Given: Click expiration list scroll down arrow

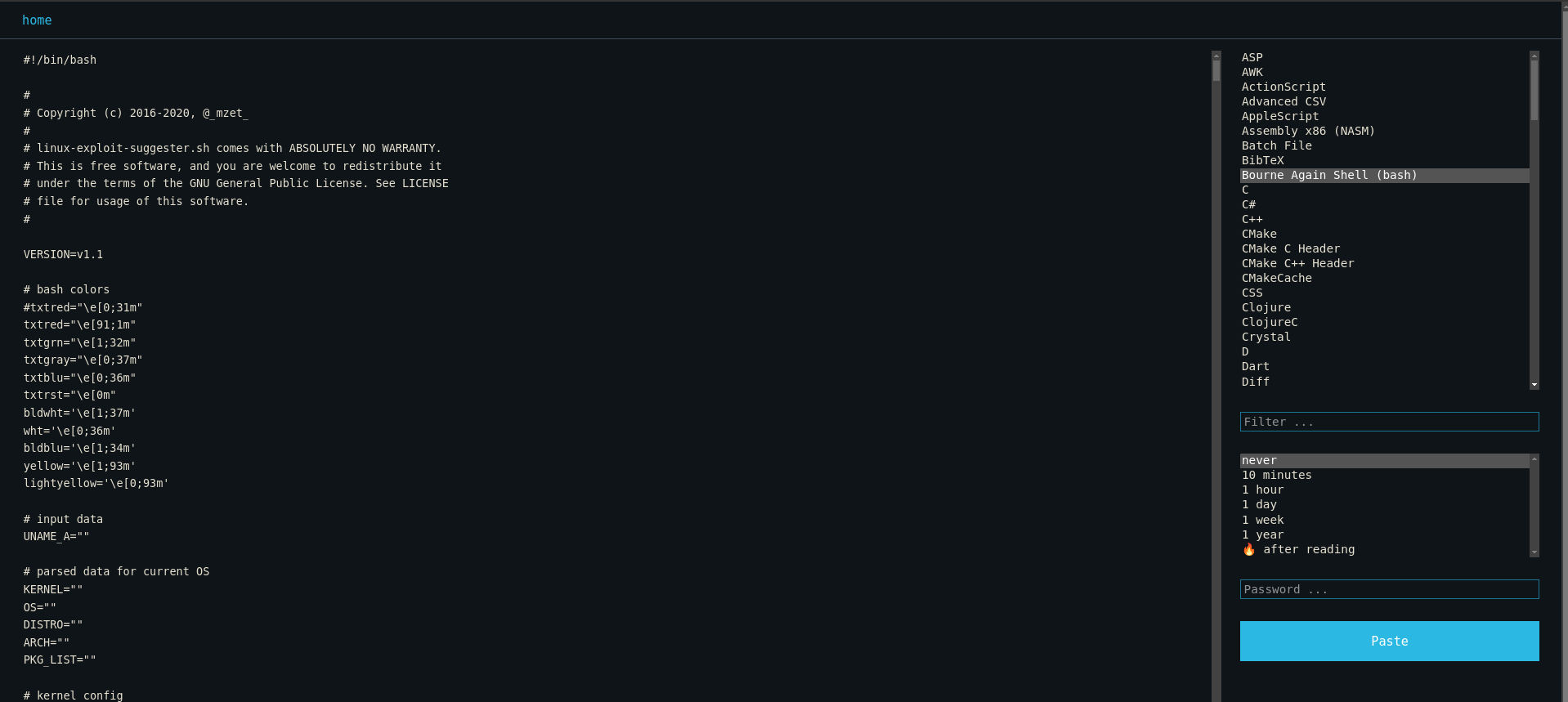Looking at the screenshot, I should pyautogui.click(x=1534, y=552).
